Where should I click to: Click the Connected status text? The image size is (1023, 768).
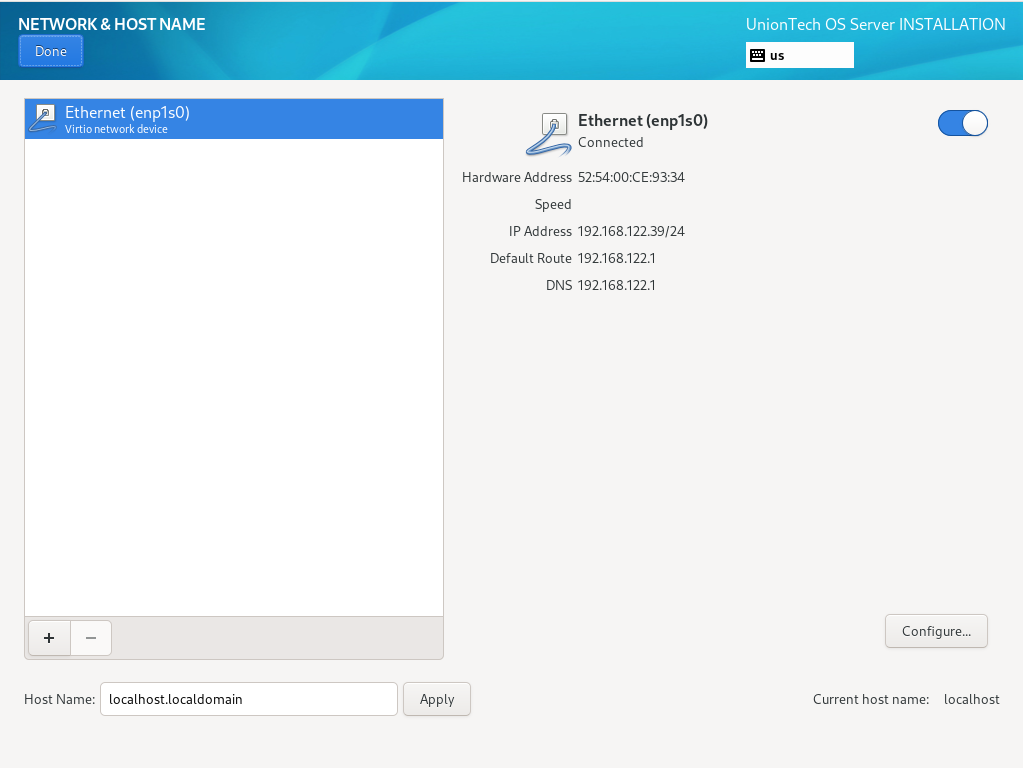pos(611,142)
